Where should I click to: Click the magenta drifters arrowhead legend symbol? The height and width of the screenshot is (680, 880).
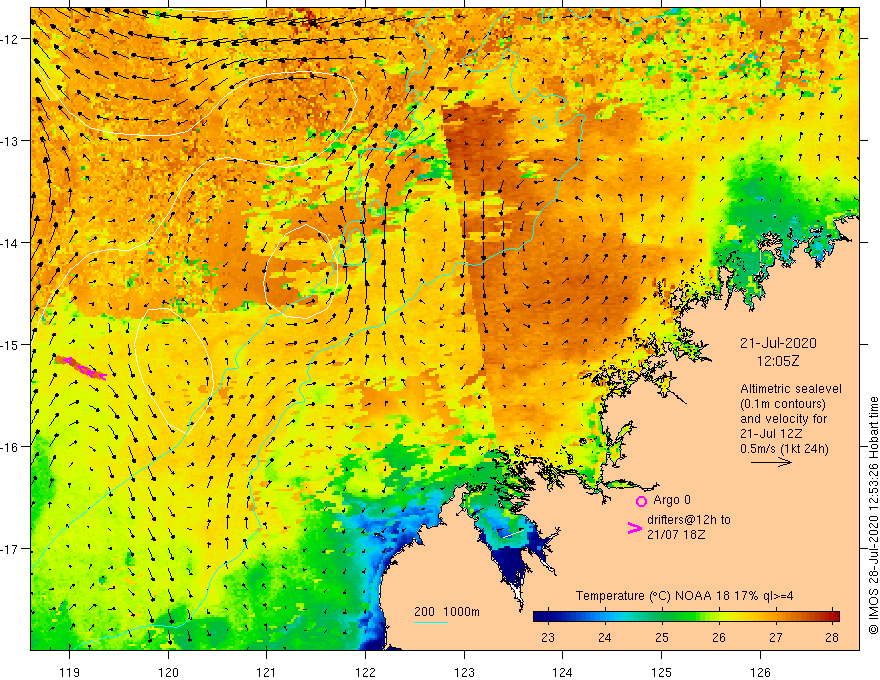click(634, 528)
